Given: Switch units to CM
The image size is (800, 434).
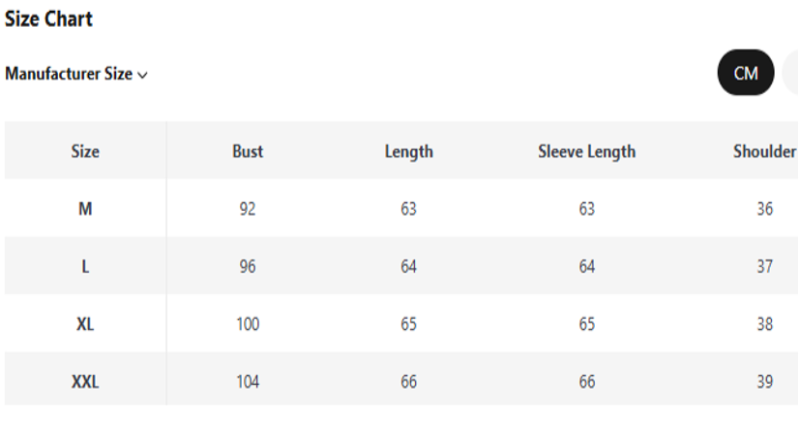Looking at the screenshot, I should pyautogui.click(x=745, y=72).
